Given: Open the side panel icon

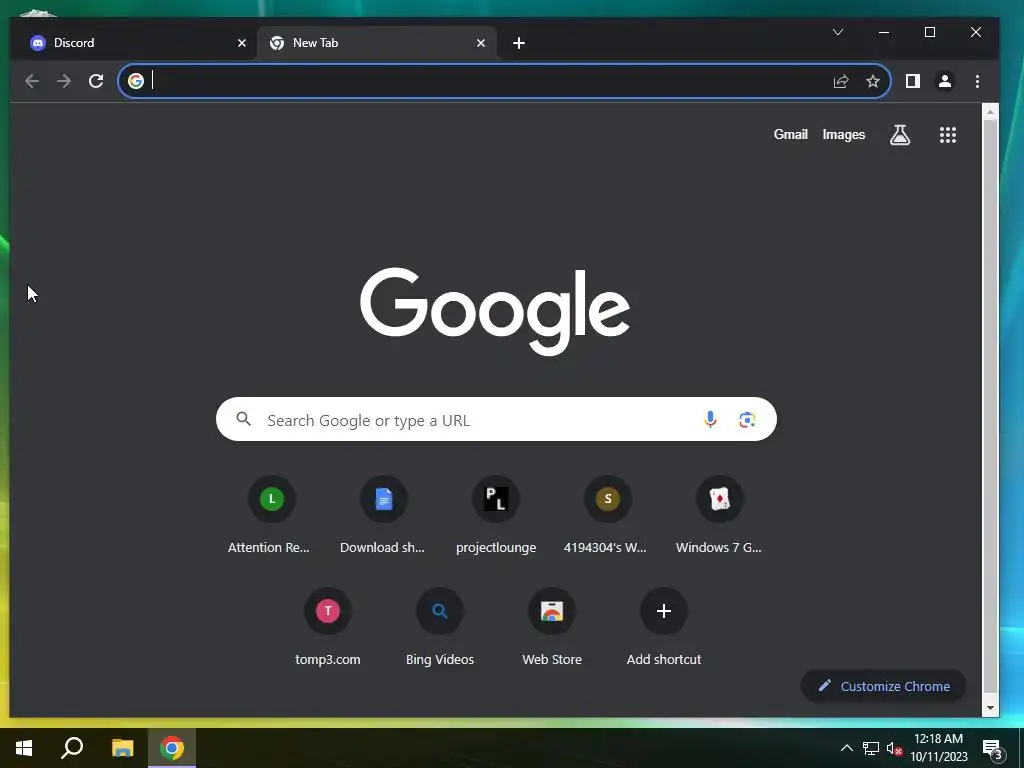Looking at the screenshot, I should (912, 81).
